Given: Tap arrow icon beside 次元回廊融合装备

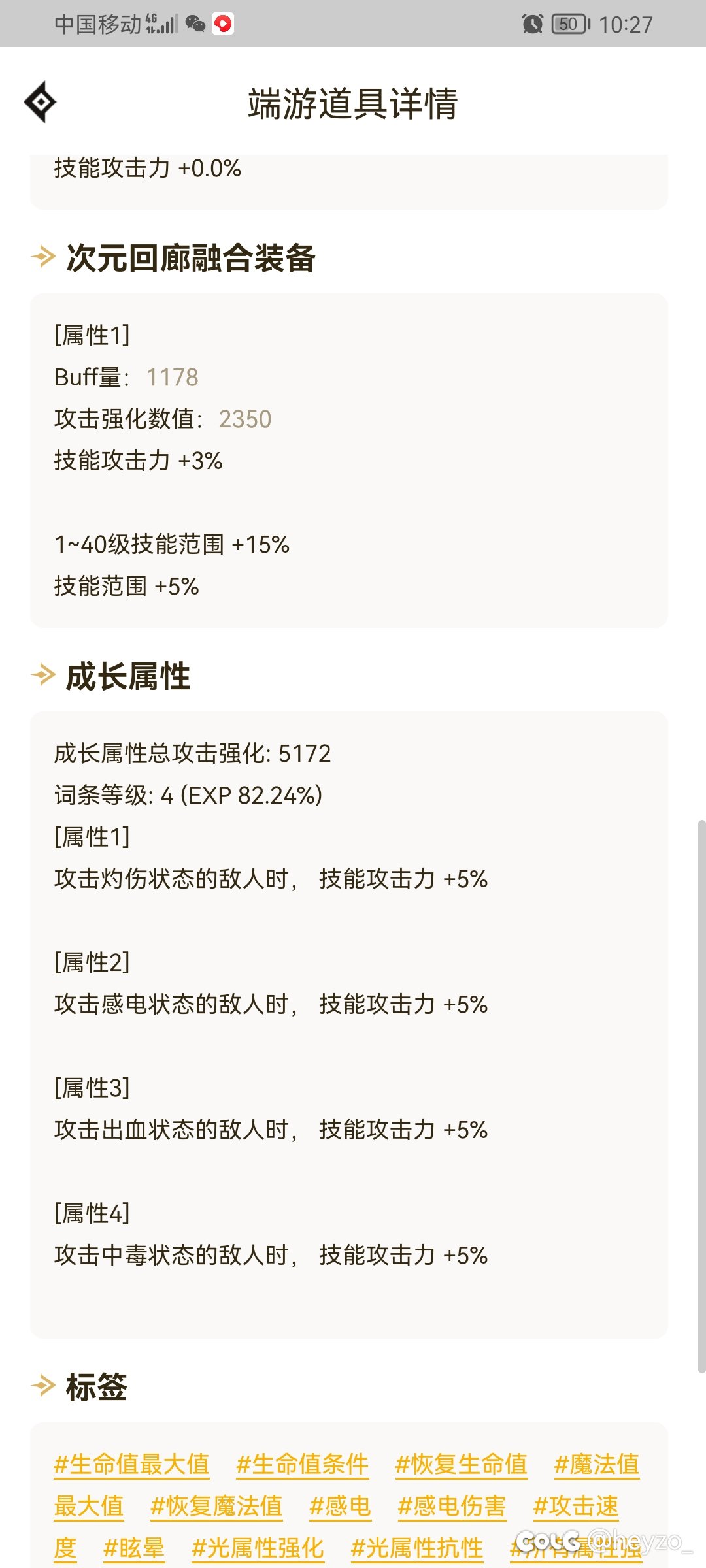Looking at the screenshot, I should tap(43, 257).
